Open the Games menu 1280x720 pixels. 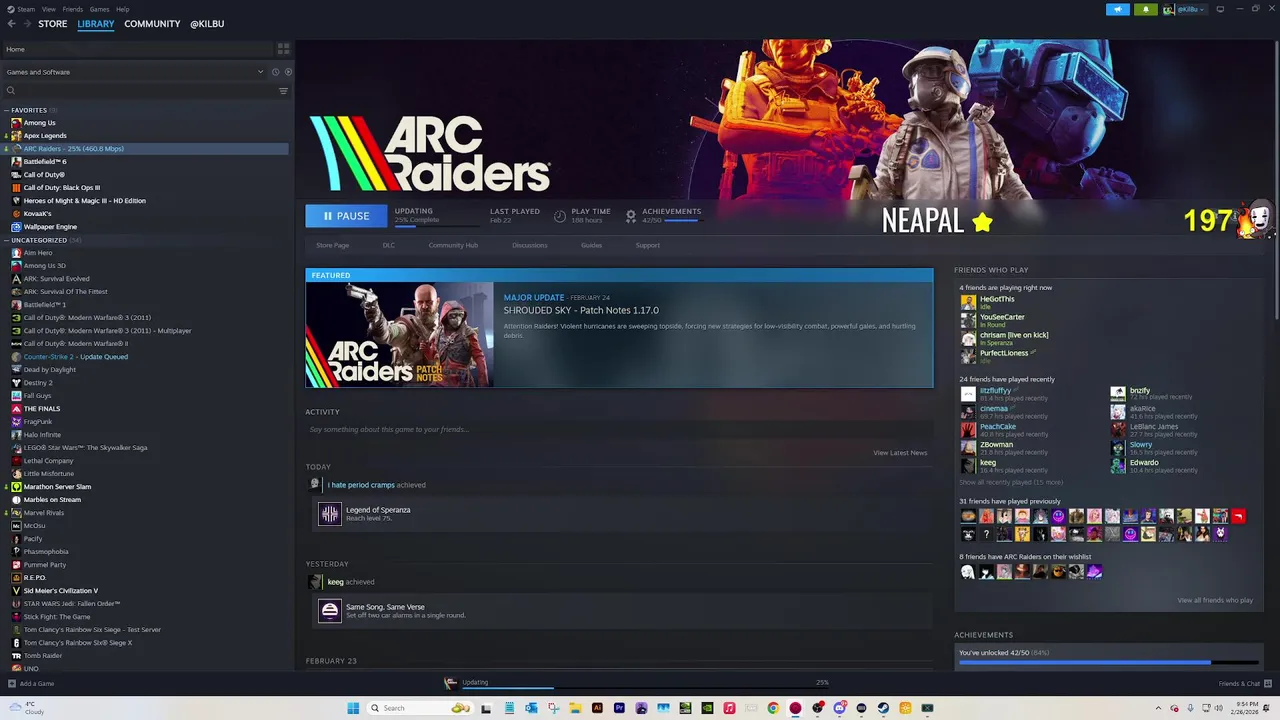pos(100,9)
